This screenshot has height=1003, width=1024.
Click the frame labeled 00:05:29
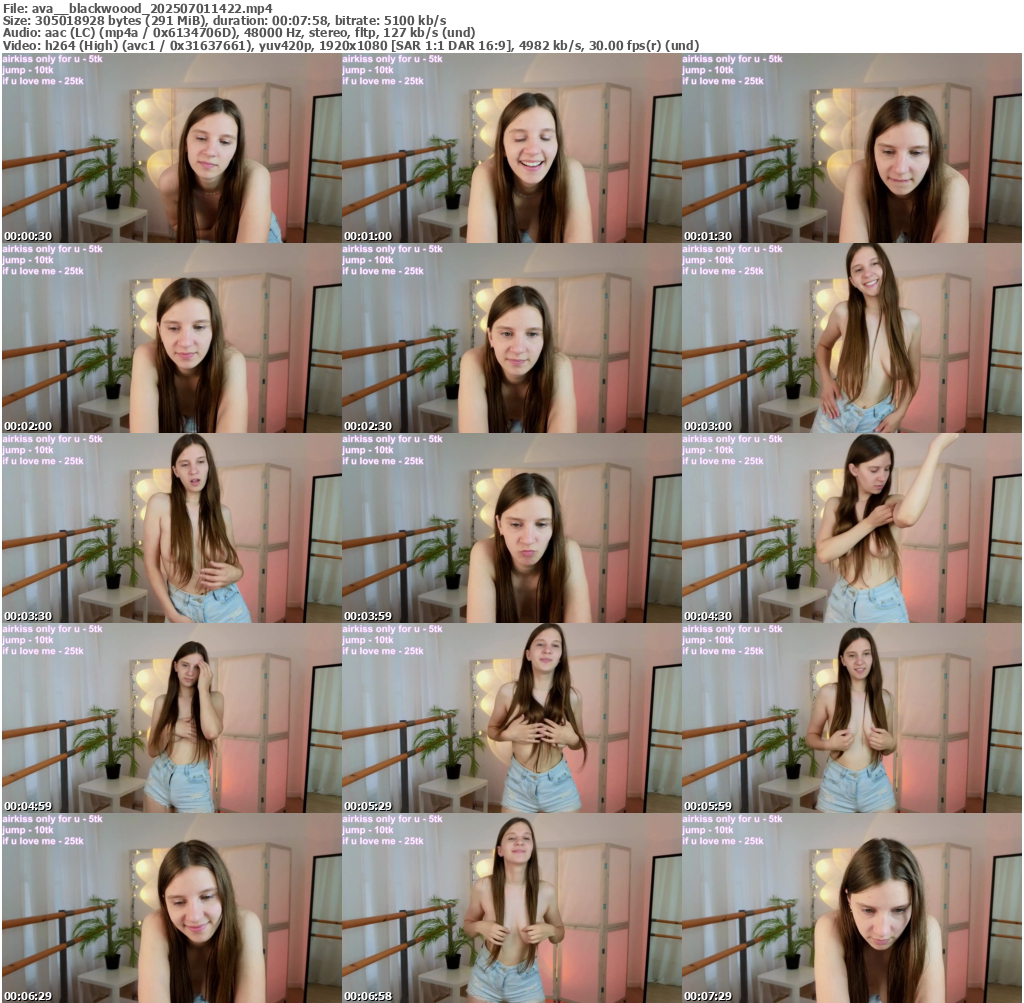[x=511, y=718]
